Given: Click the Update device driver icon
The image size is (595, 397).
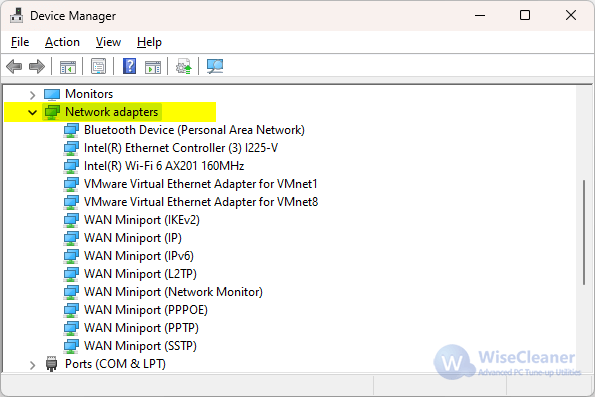Looking at the screenshot, I should (x=184, y=67).
